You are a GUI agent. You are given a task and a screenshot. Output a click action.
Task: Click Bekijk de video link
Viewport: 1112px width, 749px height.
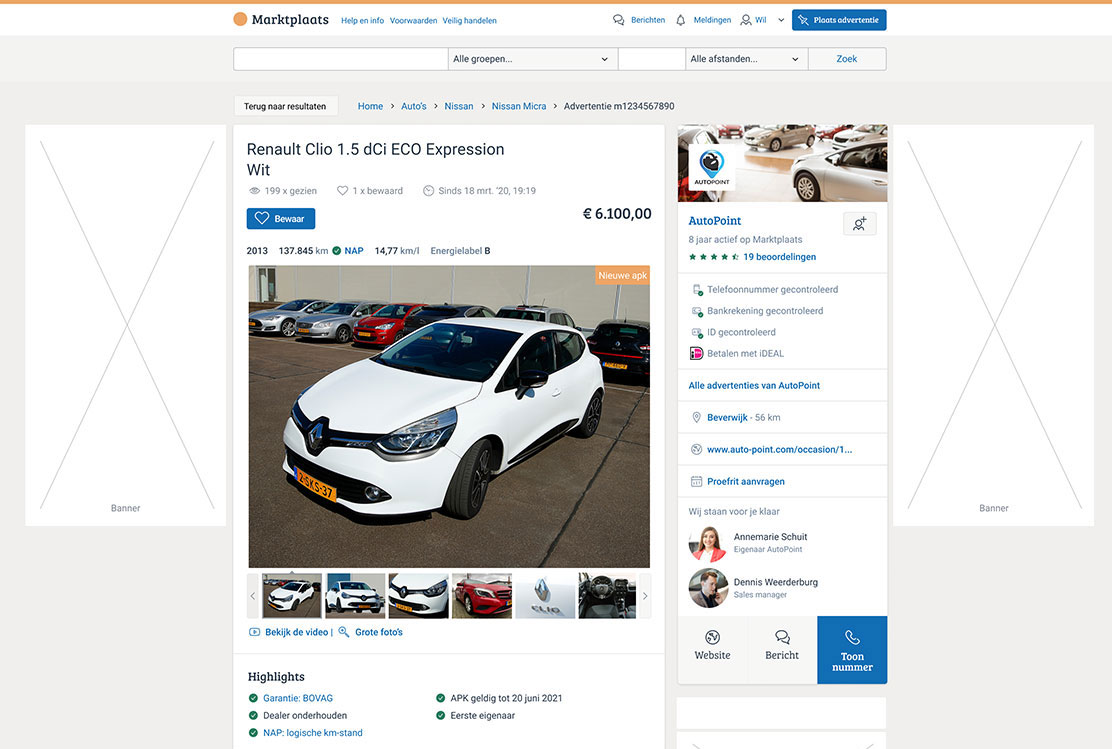click(296, 632)
